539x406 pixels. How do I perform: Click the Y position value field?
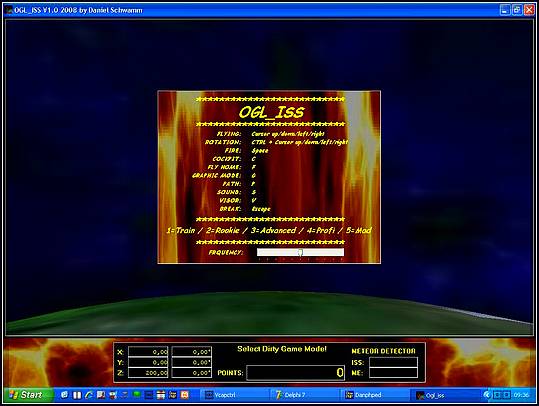point(148,362)
